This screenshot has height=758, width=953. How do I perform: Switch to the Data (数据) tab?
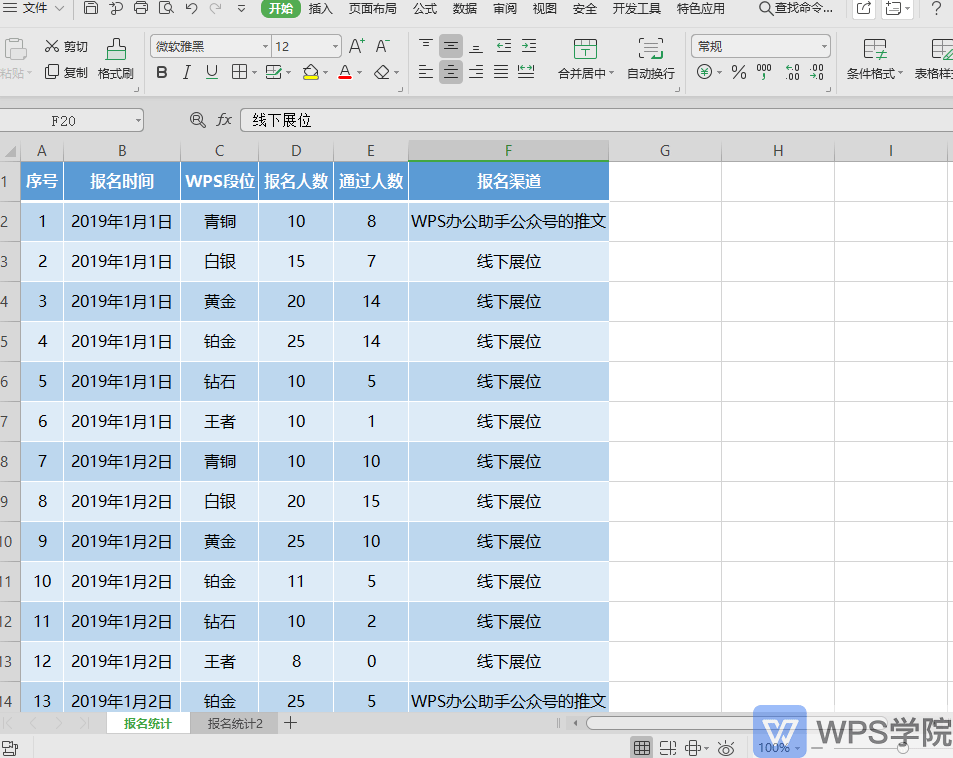(x=465, y=9)
